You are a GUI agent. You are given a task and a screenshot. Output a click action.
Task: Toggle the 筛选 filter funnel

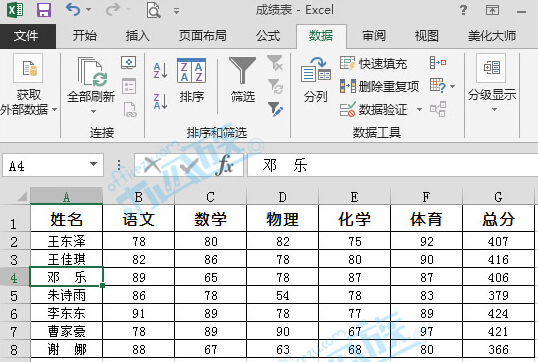point(243,80)
